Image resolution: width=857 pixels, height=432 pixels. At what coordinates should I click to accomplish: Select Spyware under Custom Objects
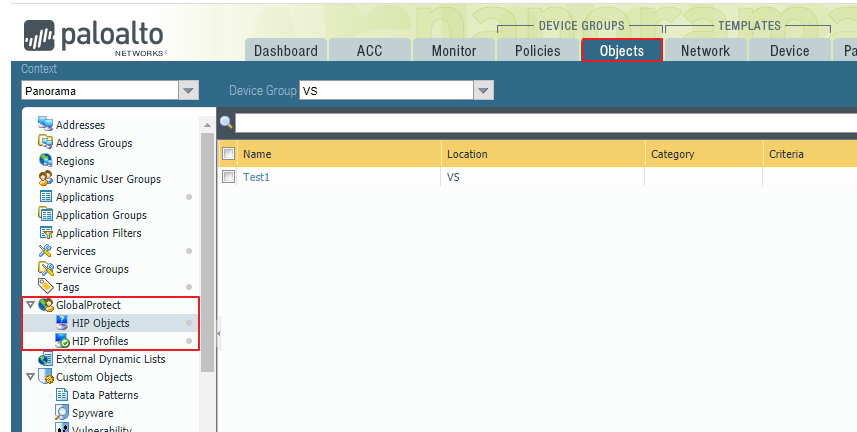92,413
